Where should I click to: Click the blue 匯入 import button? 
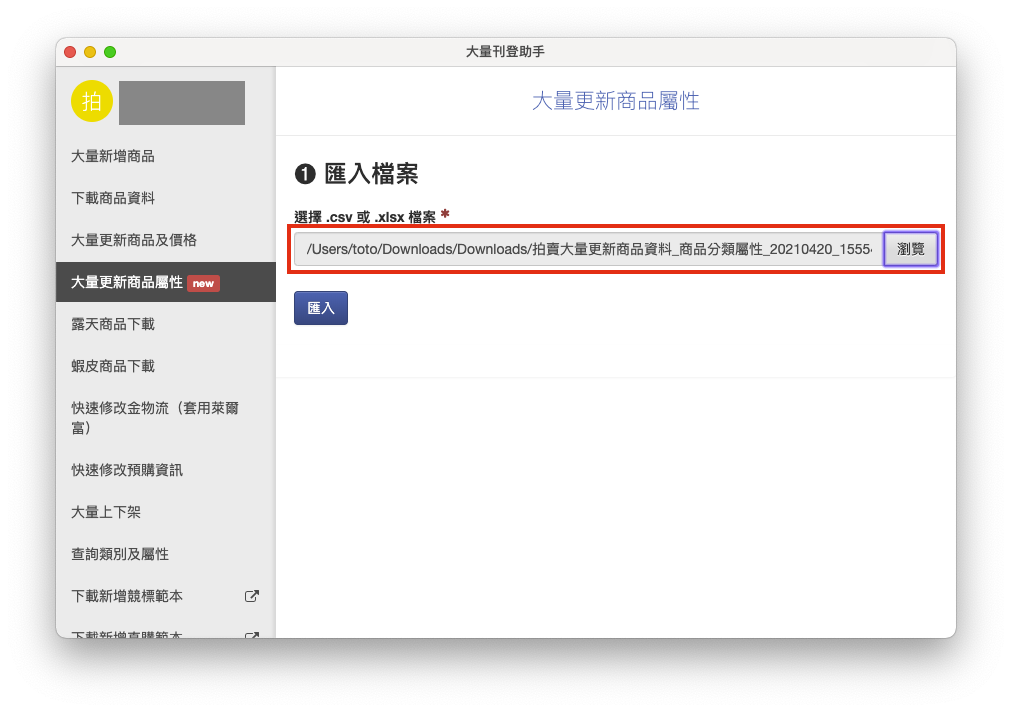pos(321,308)
